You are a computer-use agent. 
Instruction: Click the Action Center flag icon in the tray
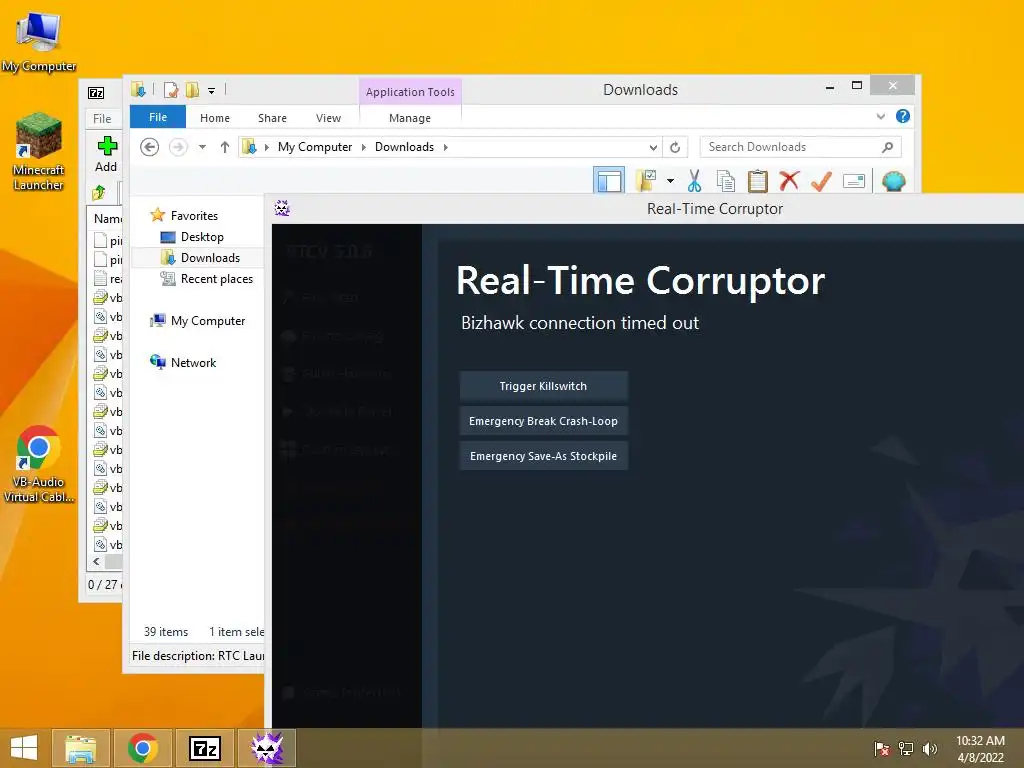tap(882, 748)
